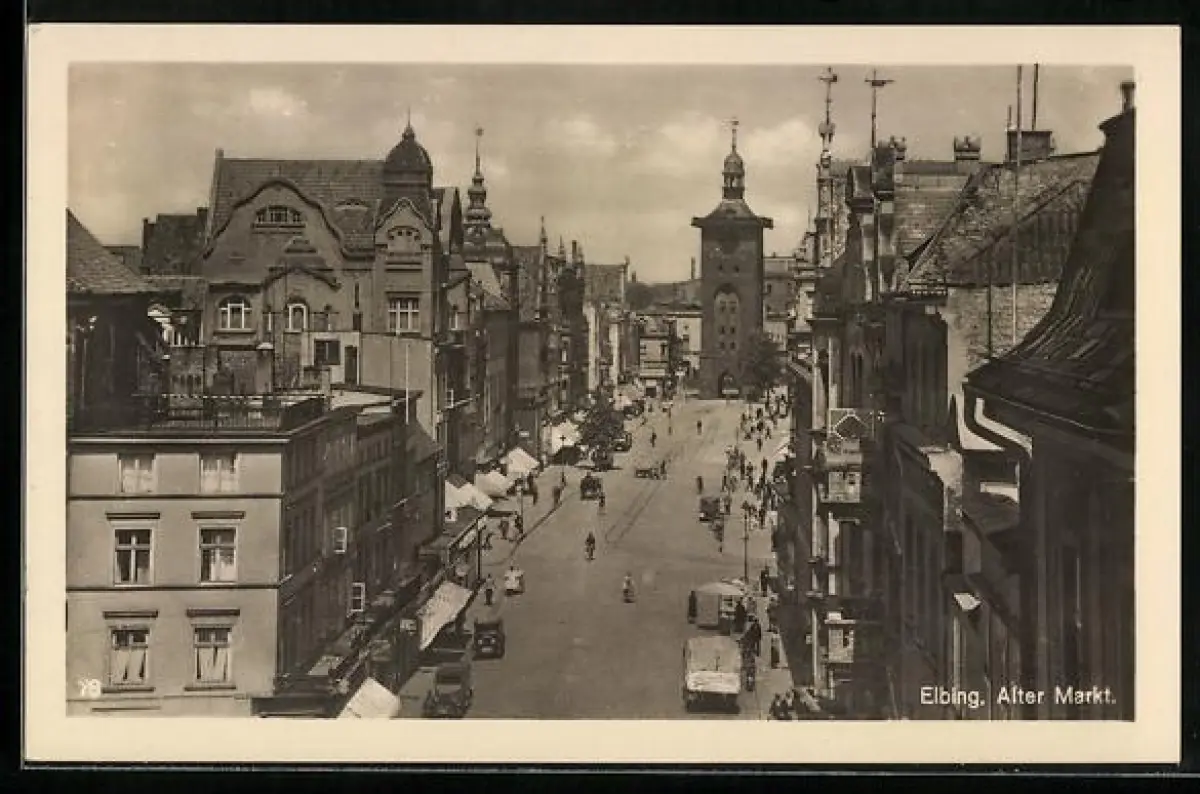Select the tree on the left side of the street
1200x794 pixels.
tap(602, 425)
